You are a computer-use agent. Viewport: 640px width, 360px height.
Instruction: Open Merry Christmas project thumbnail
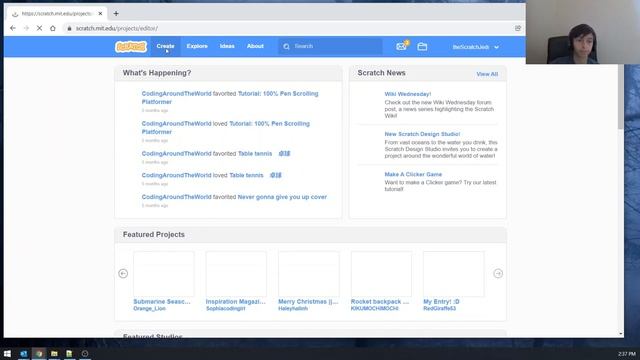(309, 274)
